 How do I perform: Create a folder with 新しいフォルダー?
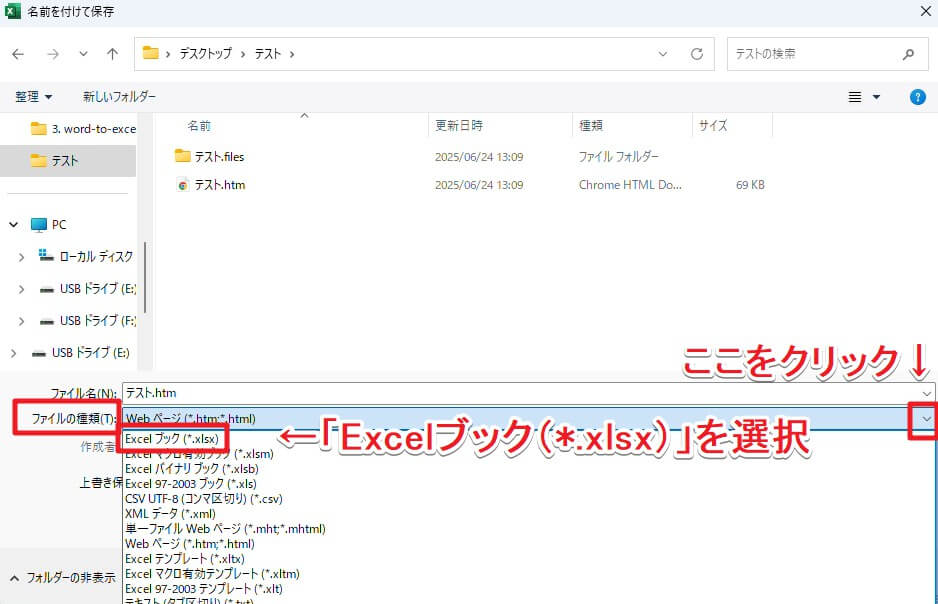tap(119, 96)
